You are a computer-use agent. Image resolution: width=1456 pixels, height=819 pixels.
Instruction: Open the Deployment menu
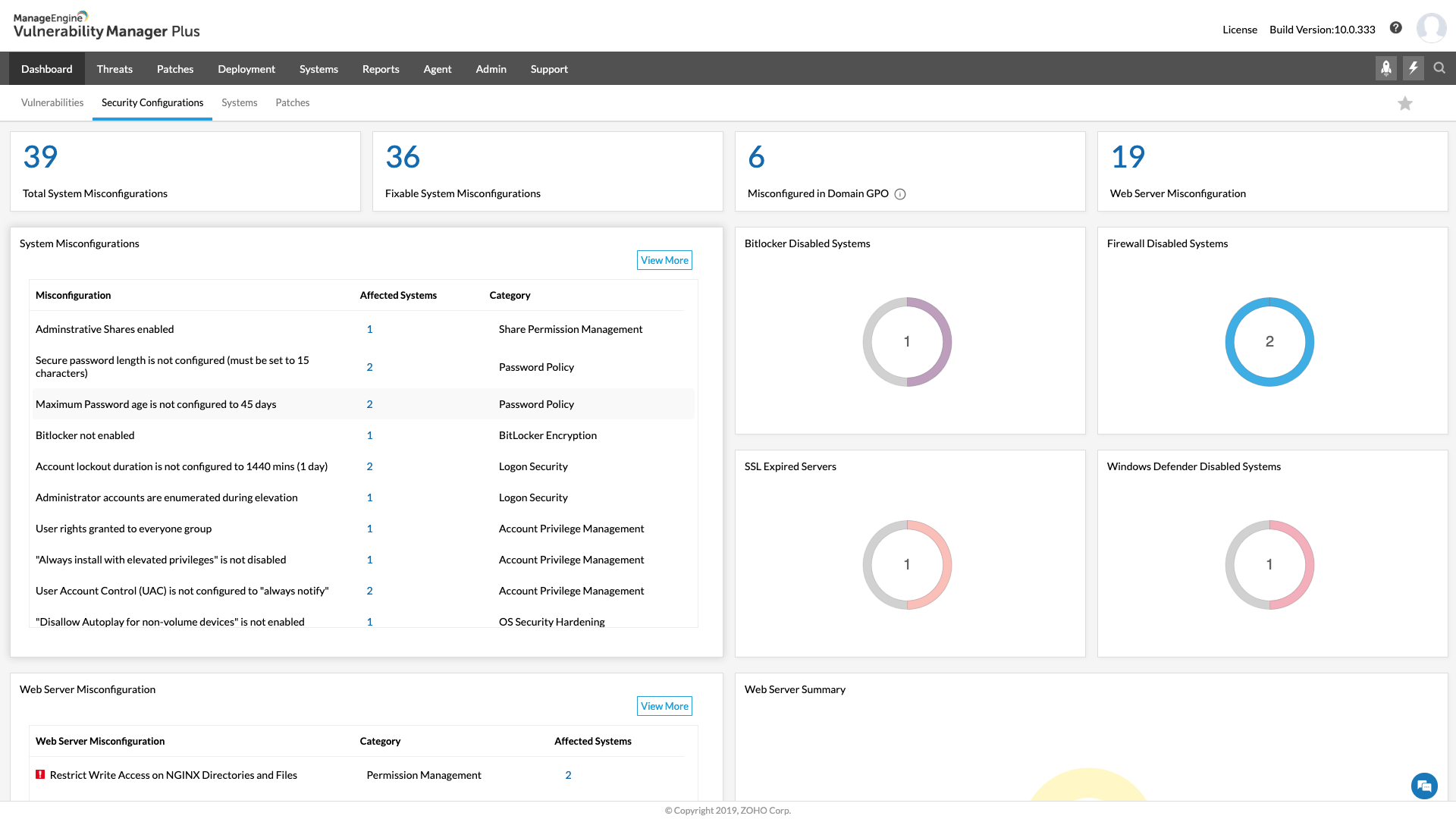(246, 69)
